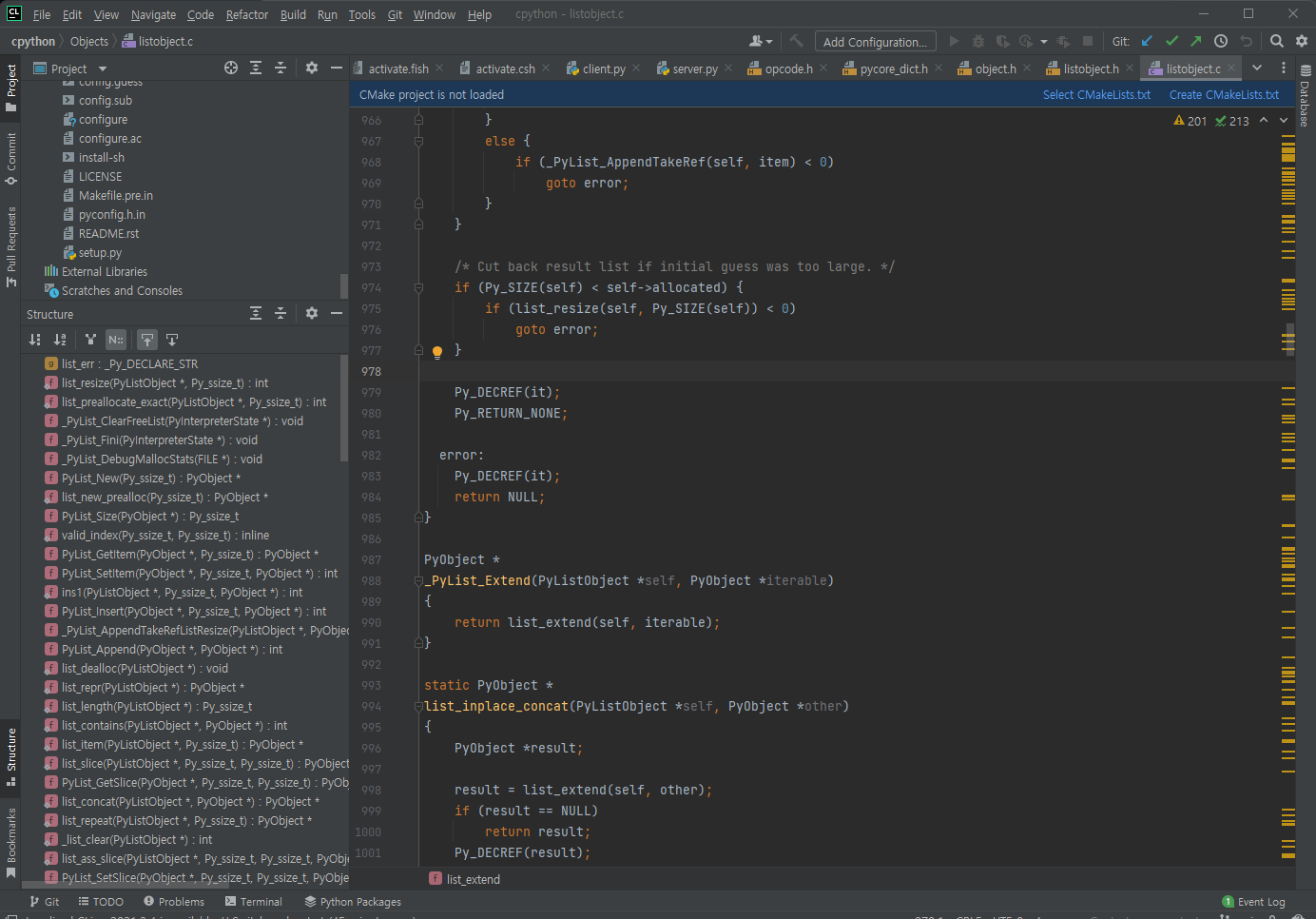
Task: Expand the hidden editor tabs chevron
Action: [x=1257, y=68]
